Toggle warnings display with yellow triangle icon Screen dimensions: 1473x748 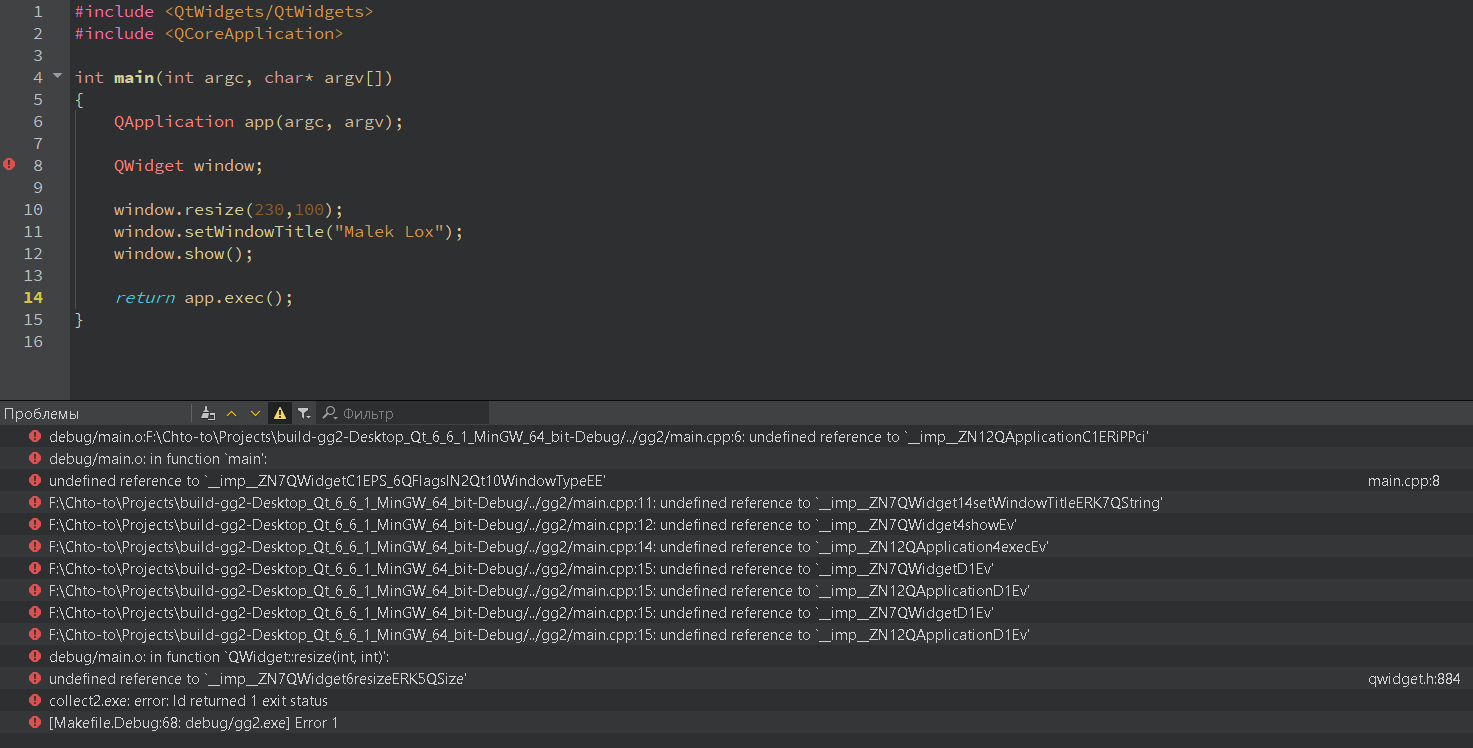[x=280, y=413]
